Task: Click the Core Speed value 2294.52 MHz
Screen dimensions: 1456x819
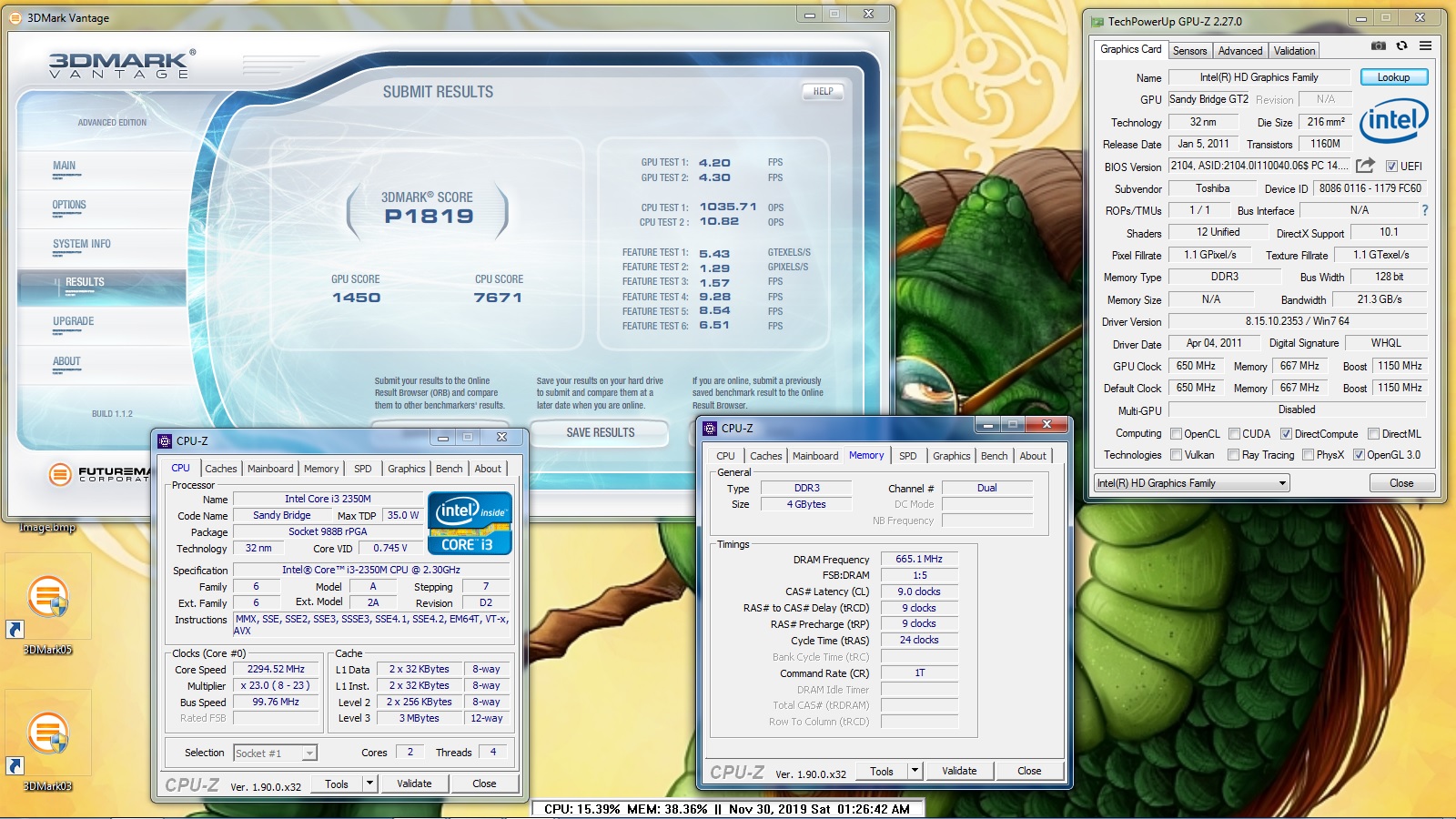Action: pyautogui.click(x=276, y=669)
